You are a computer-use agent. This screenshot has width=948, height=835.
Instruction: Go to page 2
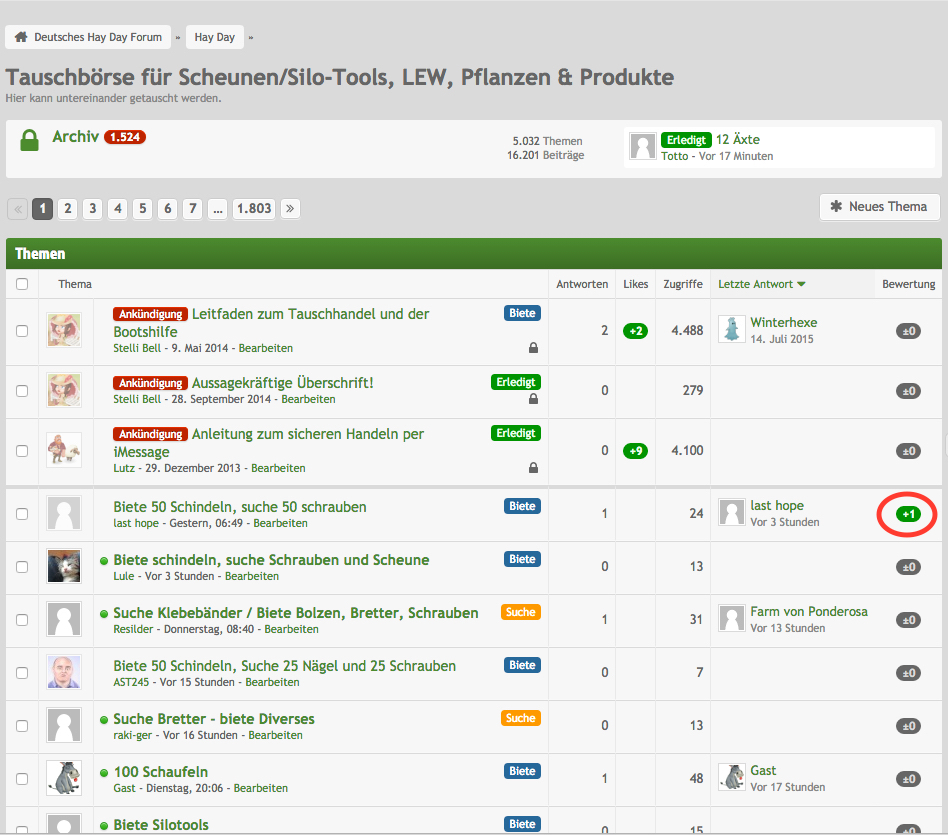[67, 208]
